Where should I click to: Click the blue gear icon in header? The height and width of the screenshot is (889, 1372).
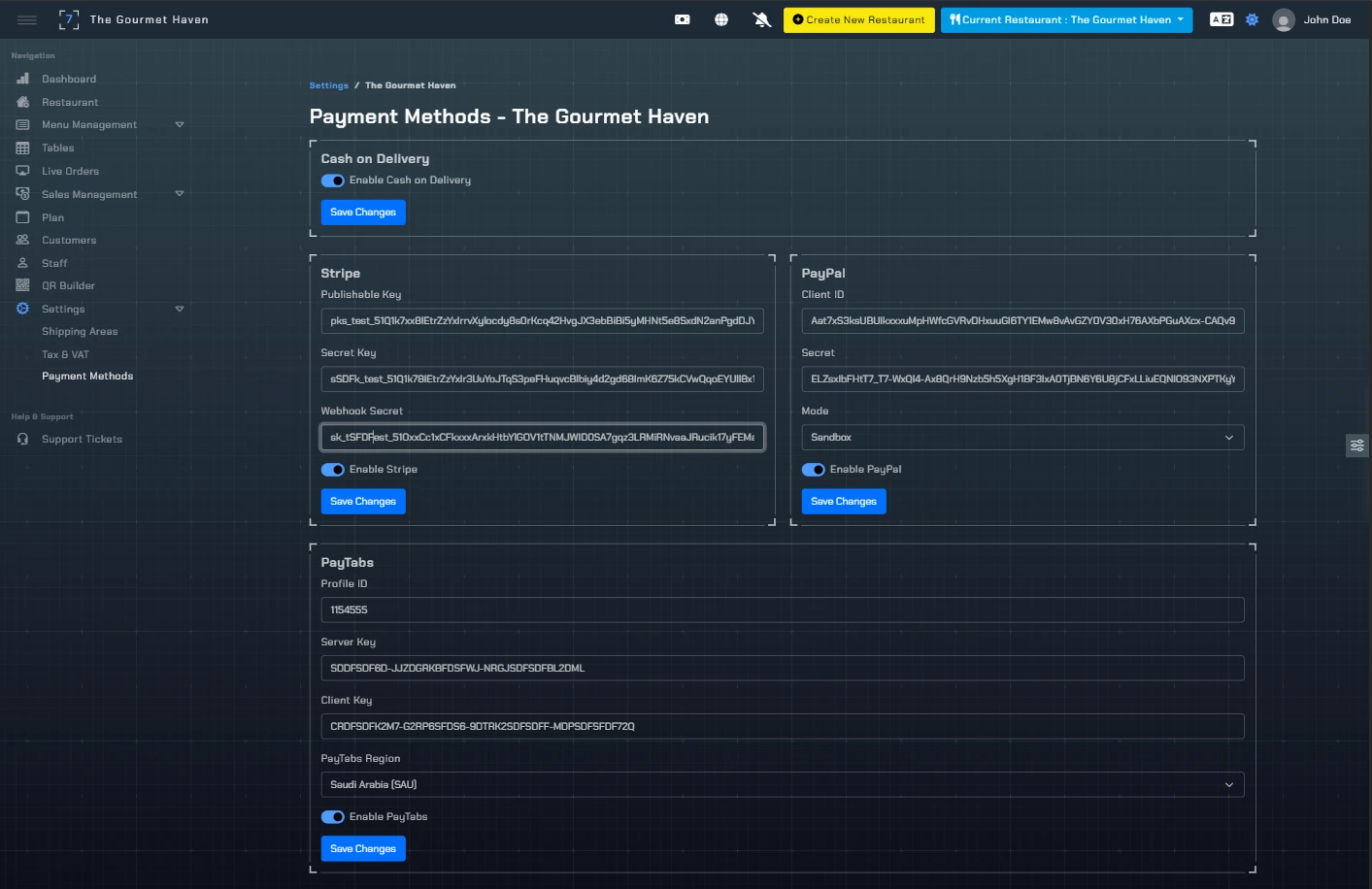point(1253,19)
